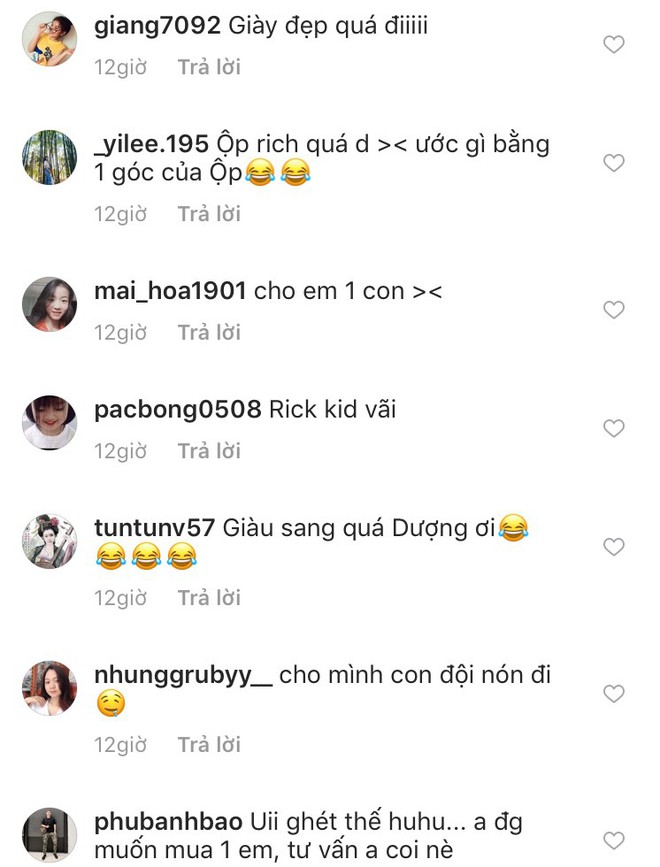Viewport: 660px width, 867px height.
Task: Open the pacbong0508 username link
Action: click(177, 410)
